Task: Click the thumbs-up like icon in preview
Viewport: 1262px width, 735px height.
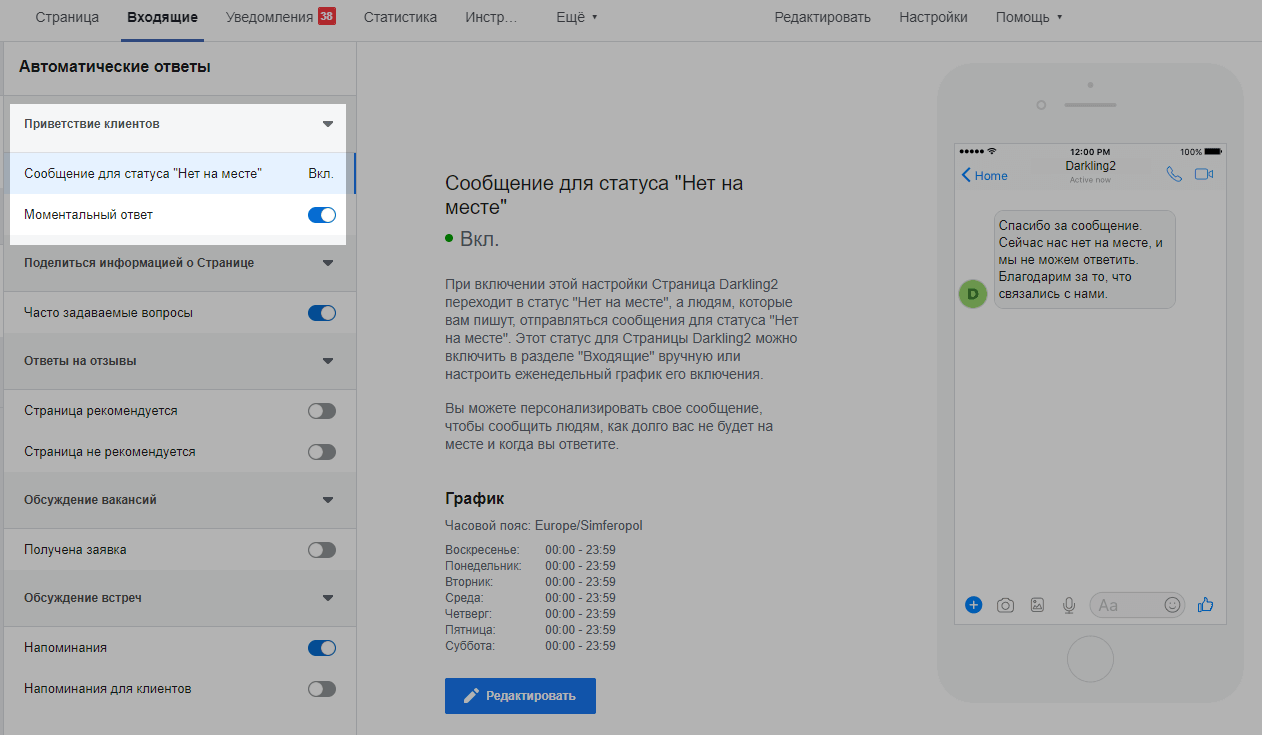Action: coord(1205,604)
